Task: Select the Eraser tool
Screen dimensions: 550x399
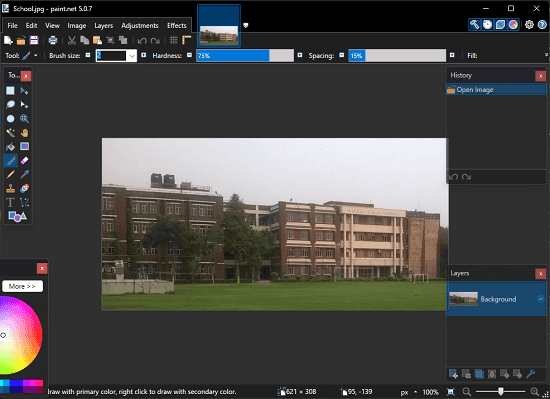Action: tap(24, 161)
